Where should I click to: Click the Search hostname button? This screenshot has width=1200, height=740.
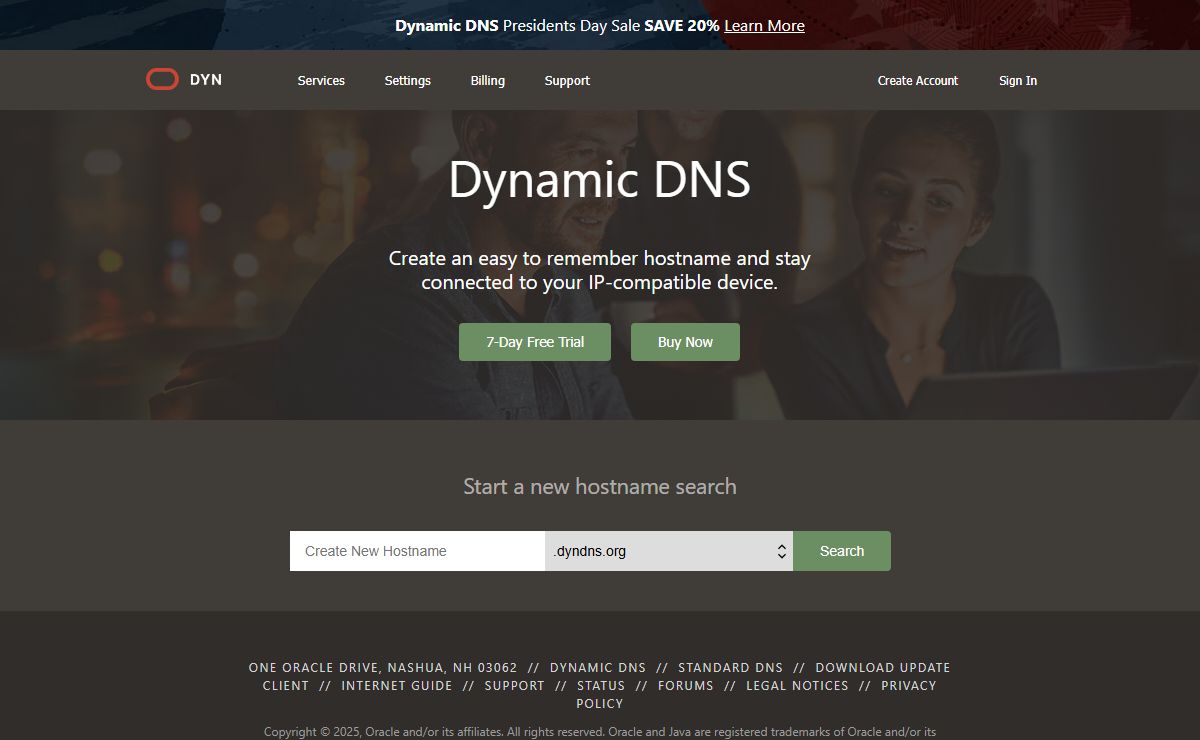(842, 551)
